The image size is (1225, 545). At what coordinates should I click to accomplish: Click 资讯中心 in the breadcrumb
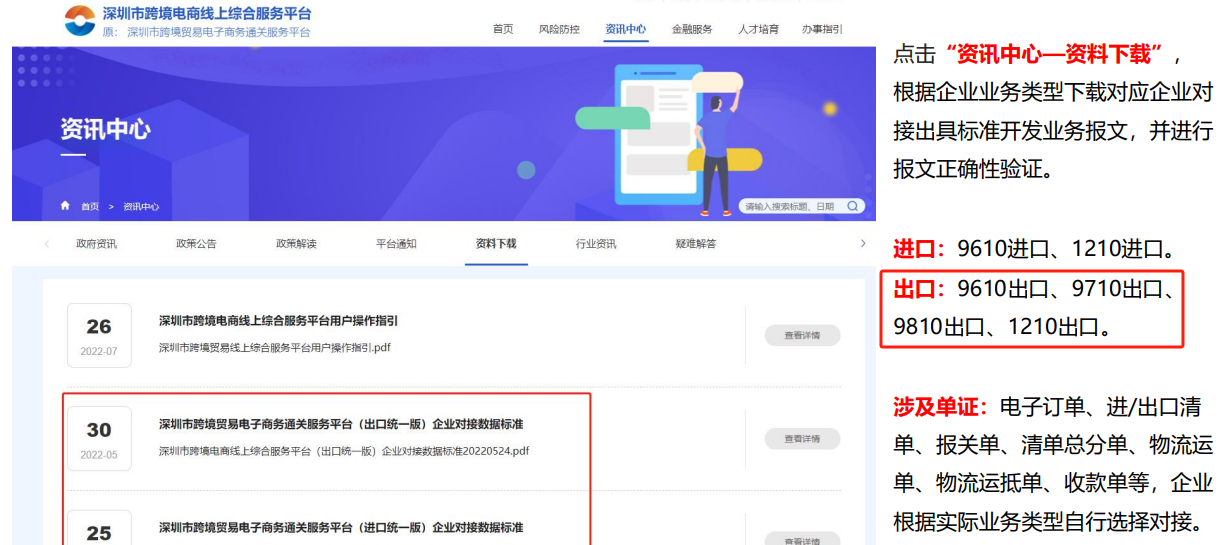click(141, 207)
